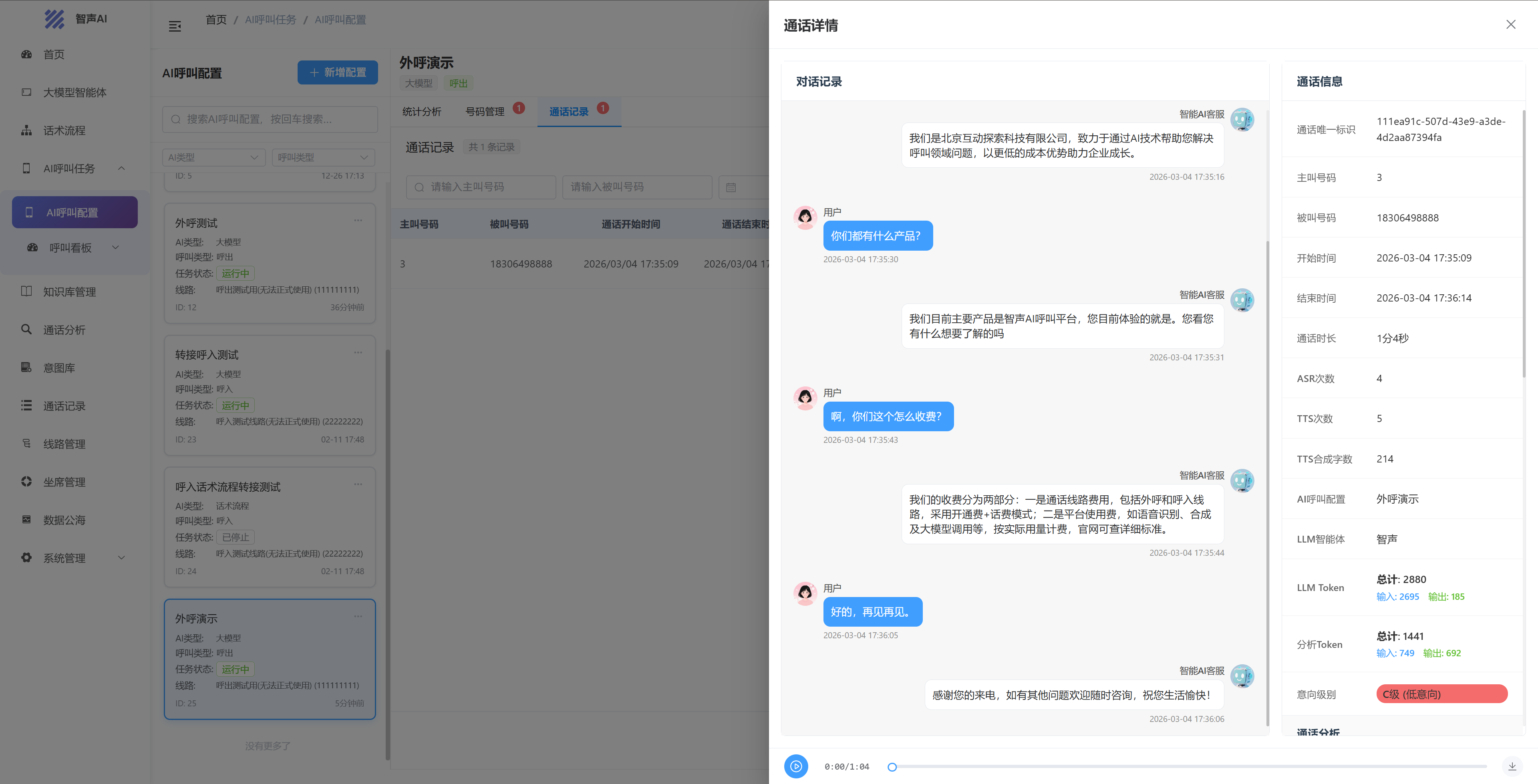This screenshot has height=784, width=1538.
Task: Open the AI类型 filter dropdown
Action: [213, 157]
